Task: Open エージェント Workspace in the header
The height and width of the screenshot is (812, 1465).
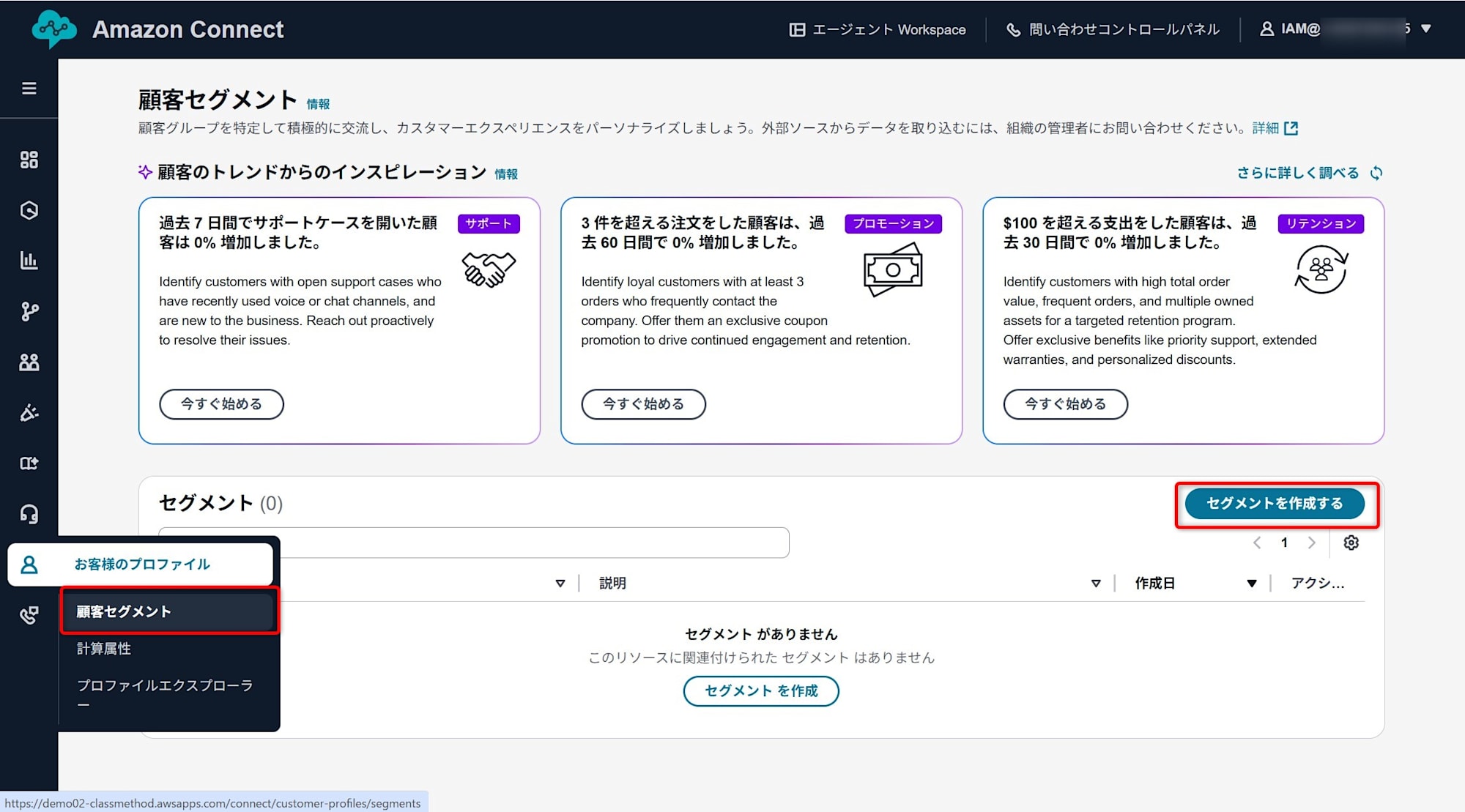Action: coord(878,29)
